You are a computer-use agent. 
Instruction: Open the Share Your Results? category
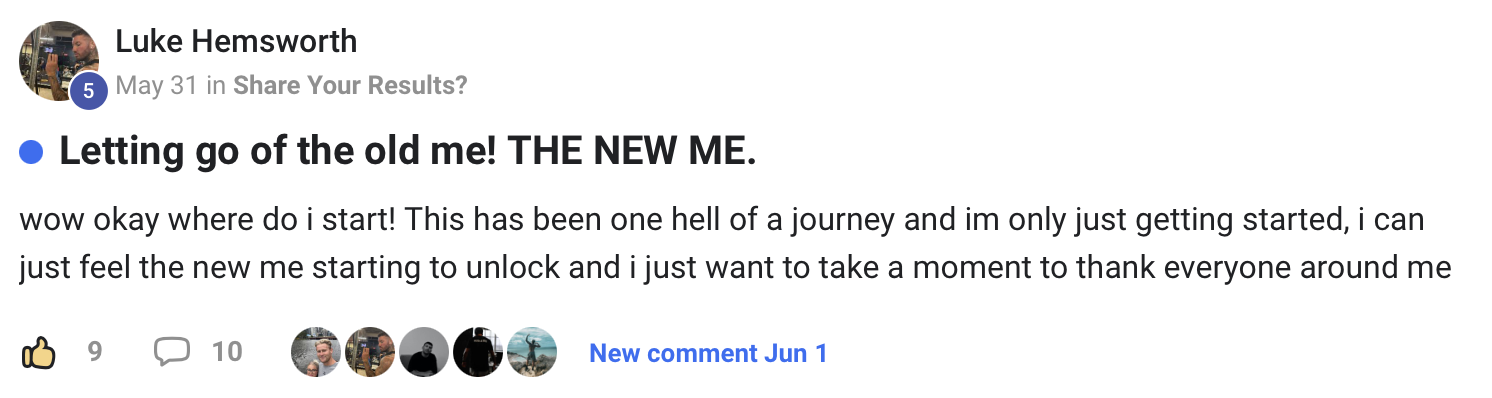(350, 86)
